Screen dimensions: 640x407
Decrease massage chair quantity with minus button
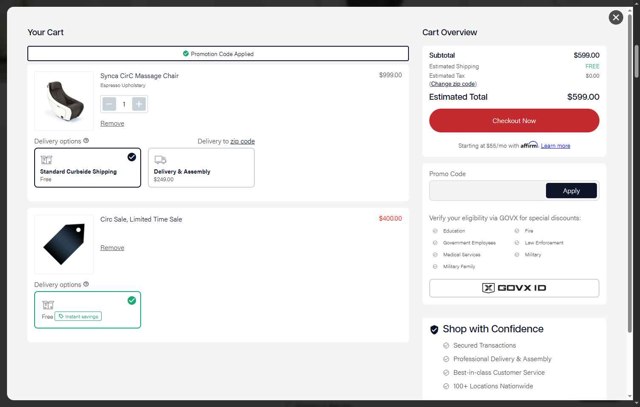point(109,104)
